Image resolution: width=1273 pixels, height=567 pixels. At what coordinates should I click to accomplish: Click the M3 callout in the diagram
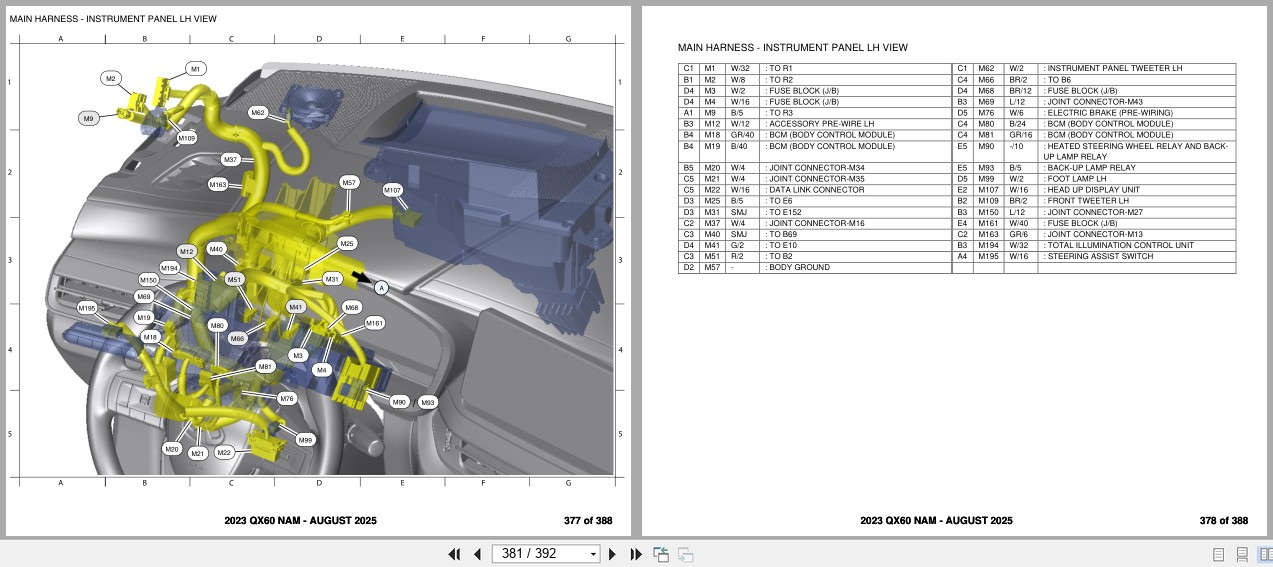coord(298,356)
